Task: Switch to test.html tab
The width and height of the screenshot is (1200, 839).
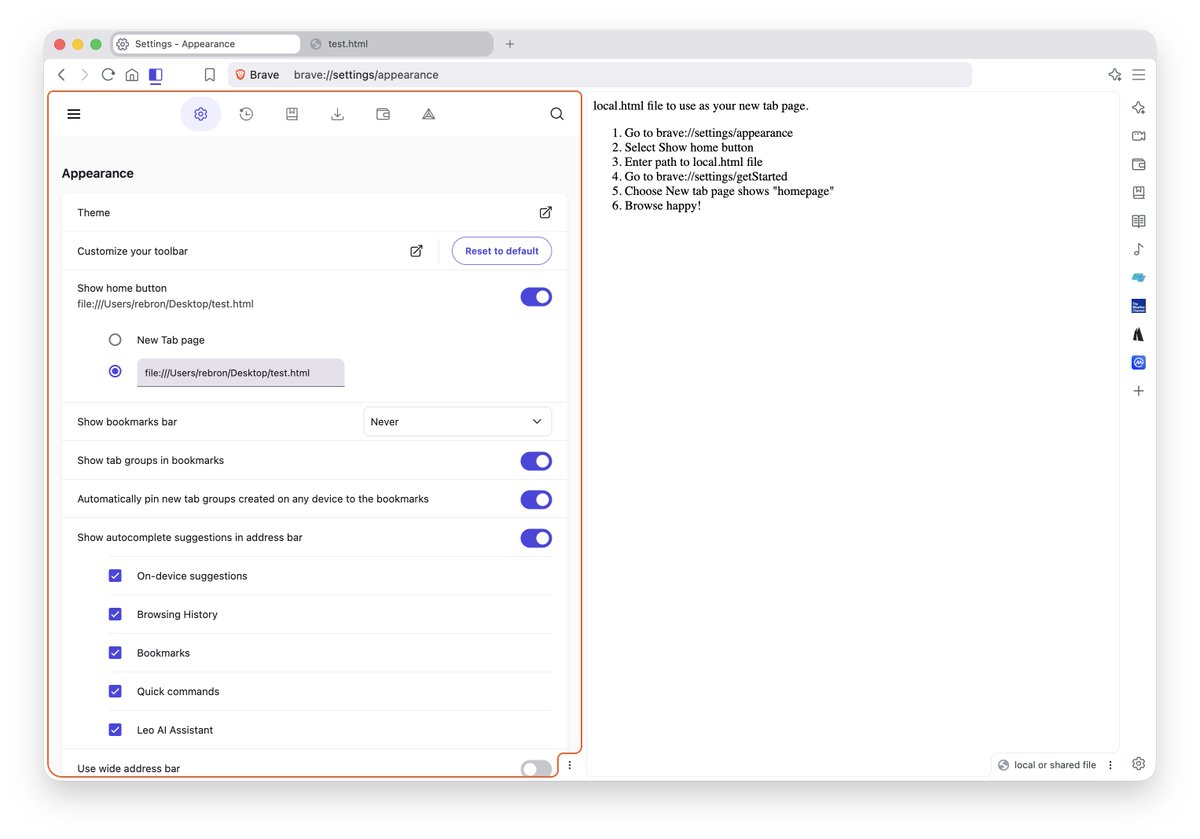Action: 398,44
